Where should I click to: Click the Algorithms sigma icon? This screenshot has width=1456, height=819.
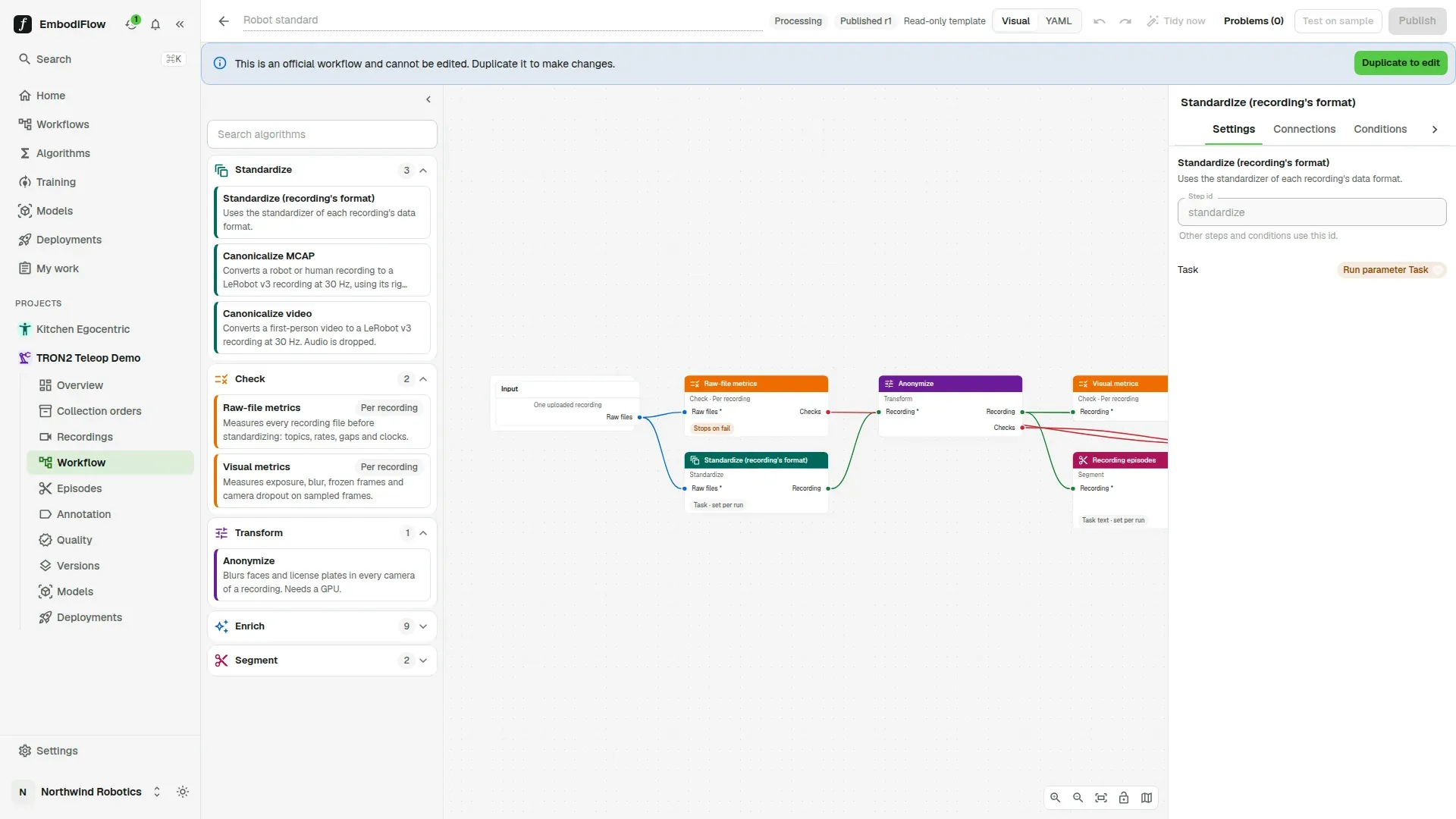[x=25, y=153]
